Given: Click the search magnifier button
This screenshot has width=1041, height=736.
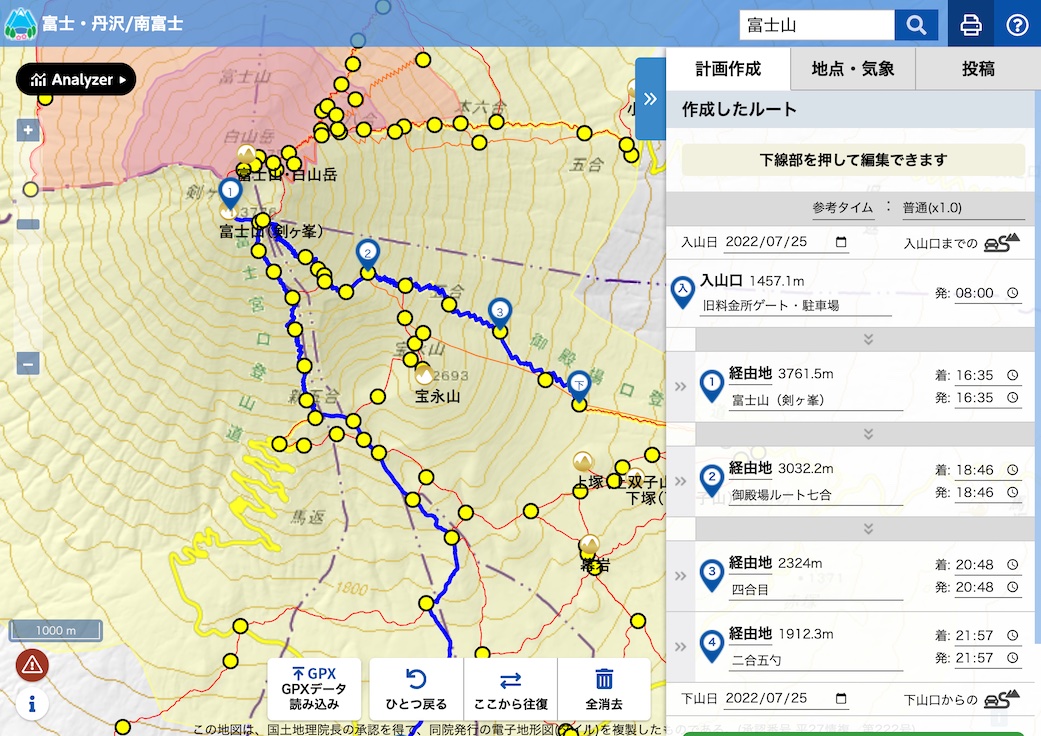Looking at the screenshot, I should point(916,25).
